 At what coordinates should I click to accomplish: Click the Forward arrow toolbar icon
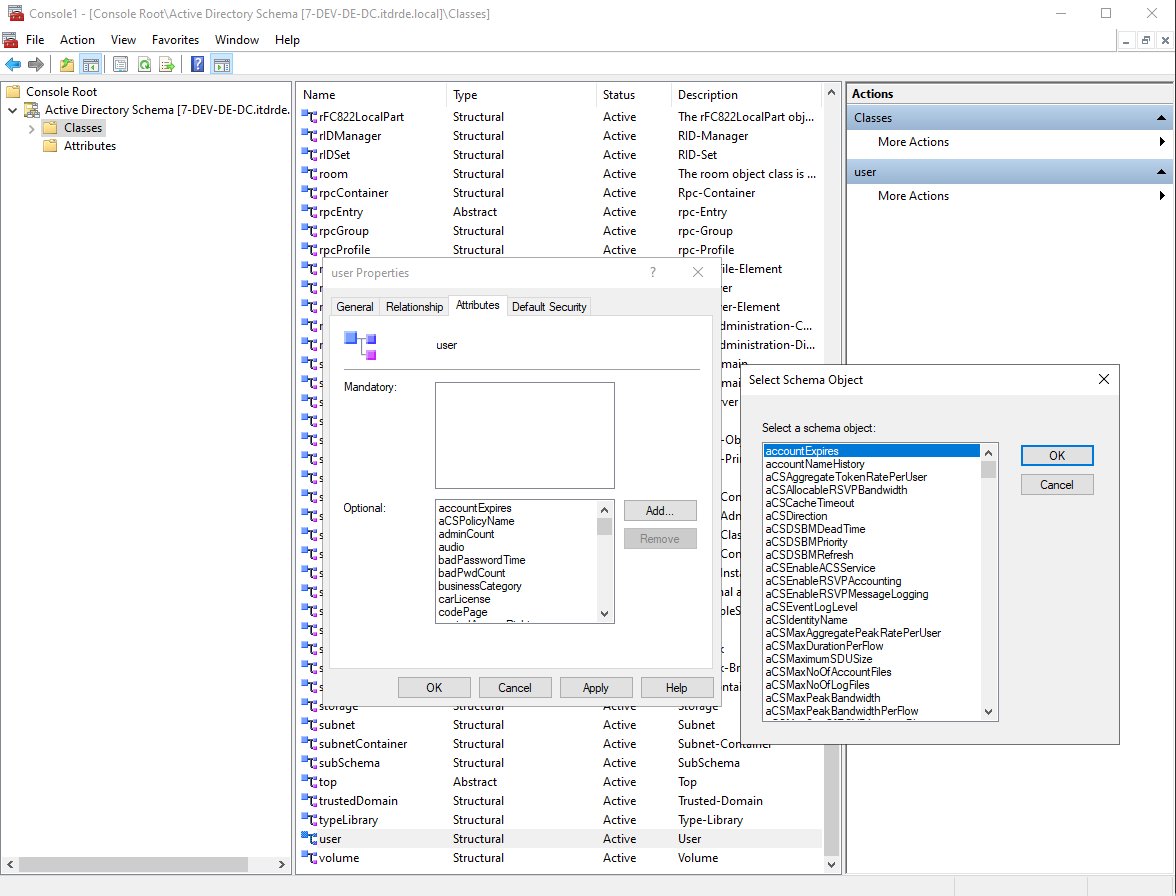(35, 64)
